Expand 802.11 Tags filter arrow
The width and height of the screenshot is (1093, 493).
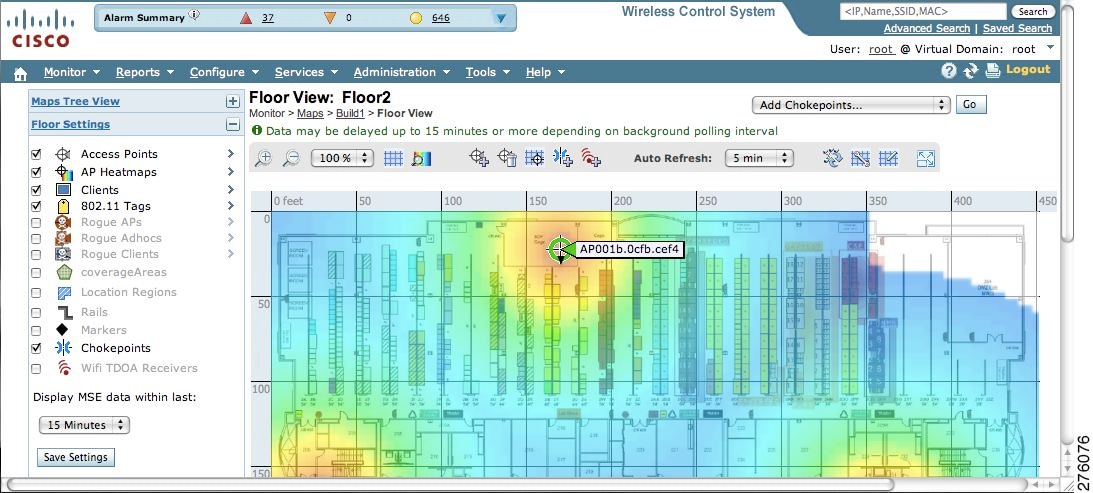231,206
